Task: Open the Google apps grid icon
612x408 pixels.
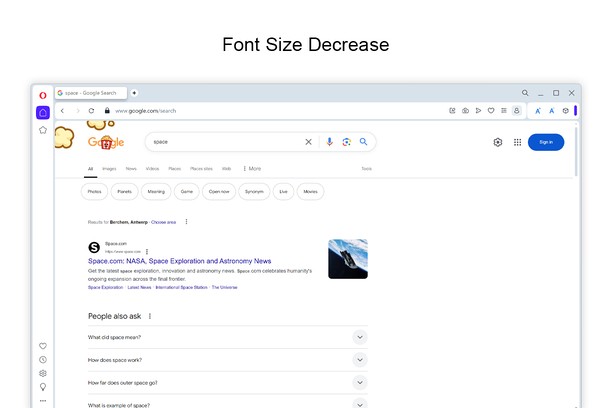Action: (x=518, y=142)
